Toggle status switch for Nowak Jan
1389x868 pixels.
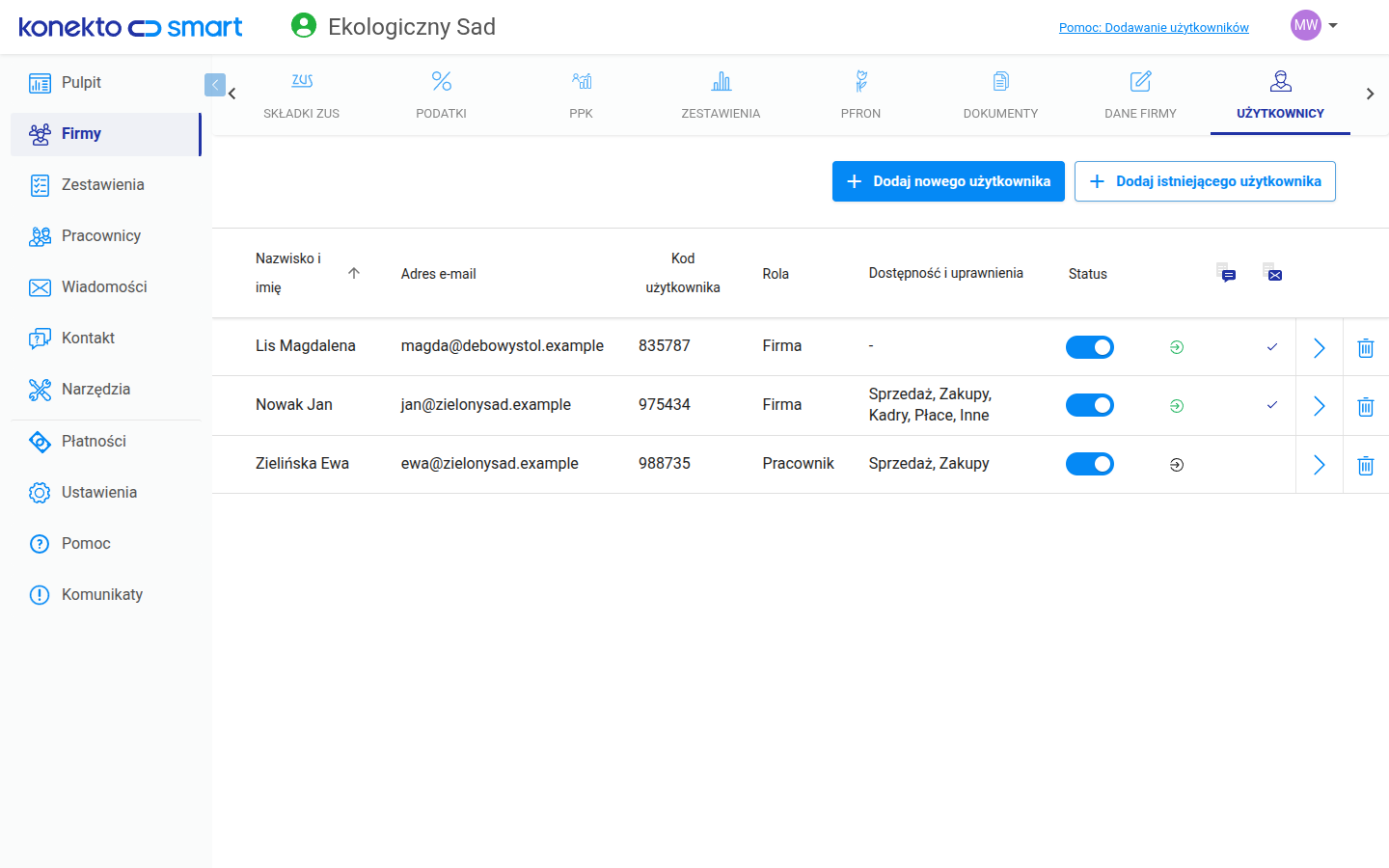pos(1090,405)
